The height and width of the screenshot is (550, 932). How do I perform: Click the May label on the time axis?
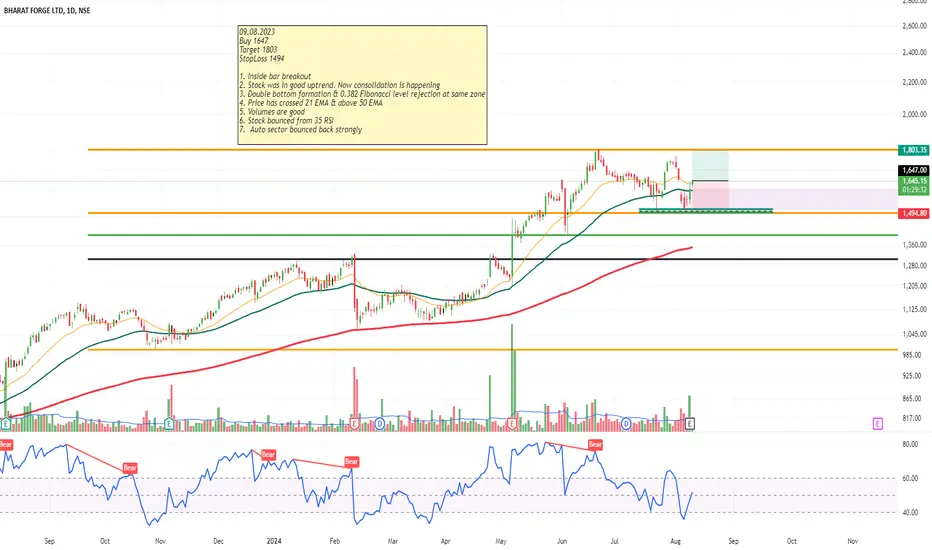tap(500, 541)
